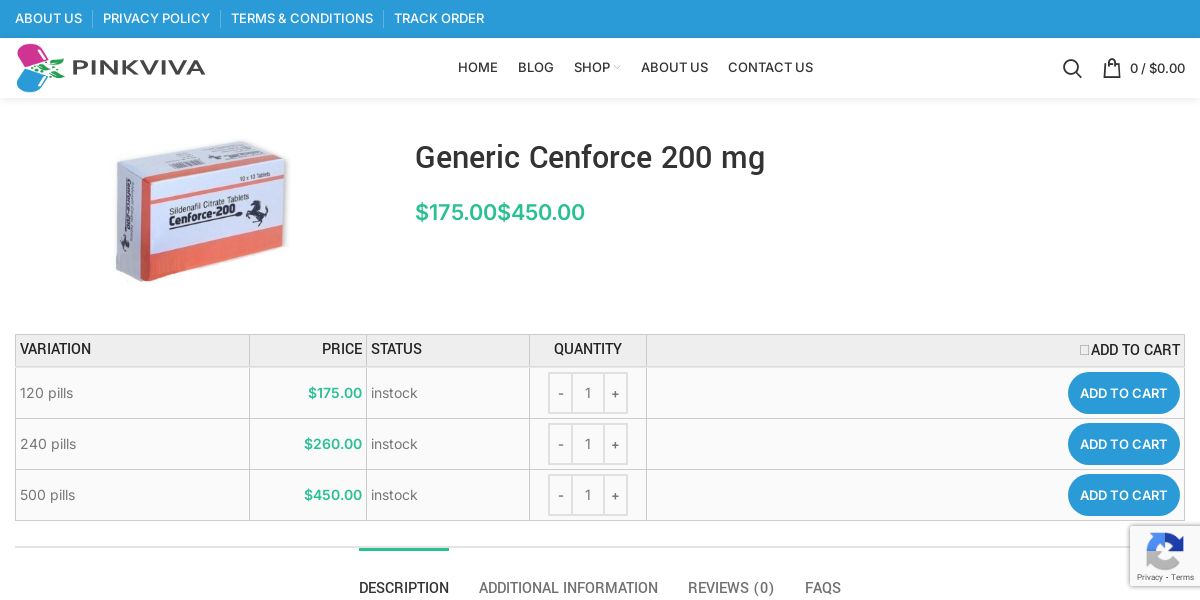Add 500 pills variation to cart
The height and width of the screenshot is (600, 1200).
click(x=1123, y=495)
